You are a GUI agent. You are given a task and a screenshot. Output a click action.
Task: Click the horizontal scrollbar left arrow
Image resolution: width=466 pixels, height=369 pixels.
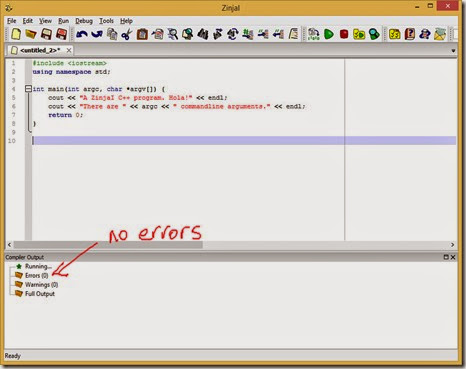[9, 245]
